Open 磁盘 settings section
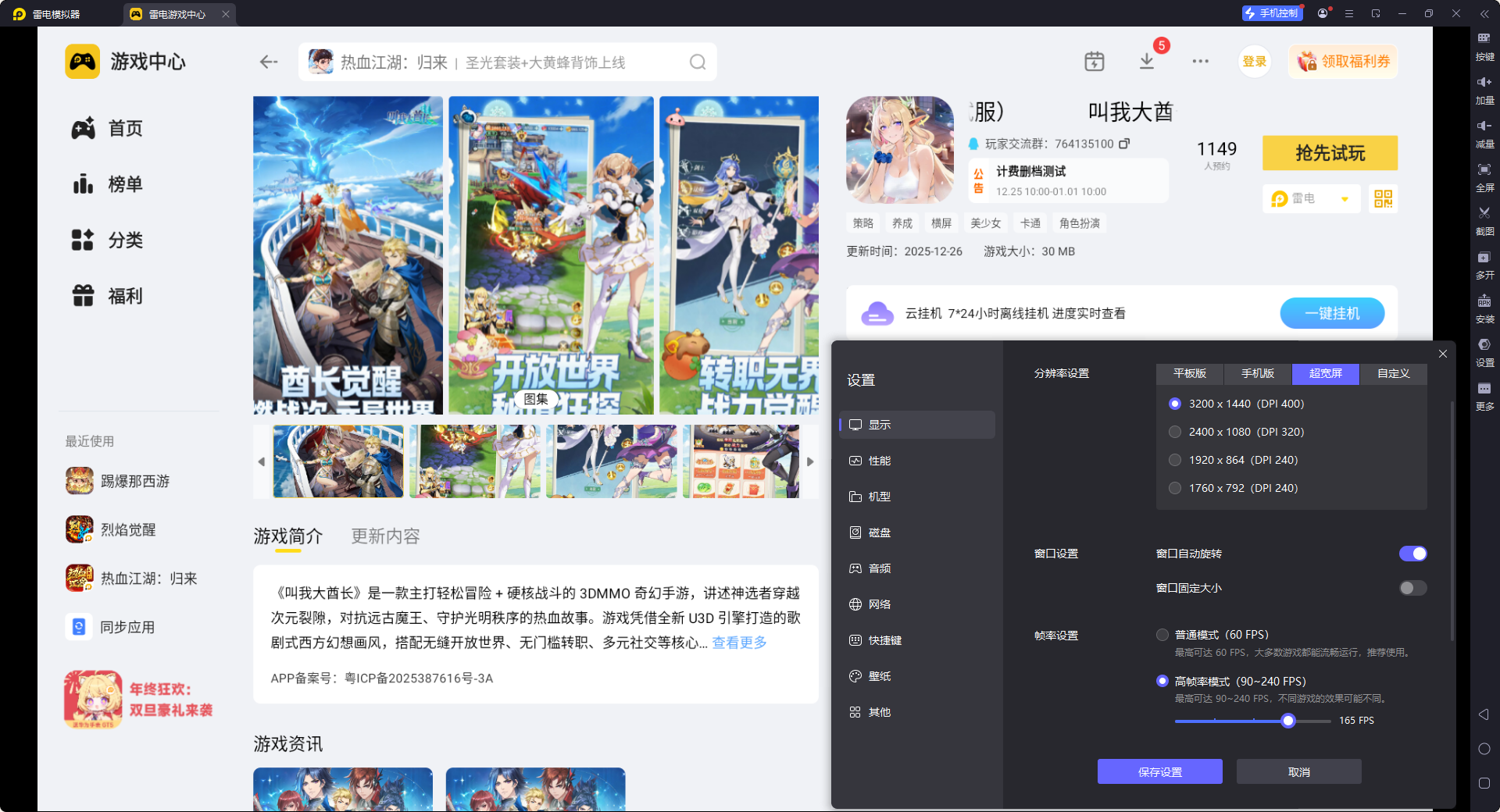Image resolution: width=1500 pixels, height=812 pixels. pyautogui.click(x=917, y=532)
